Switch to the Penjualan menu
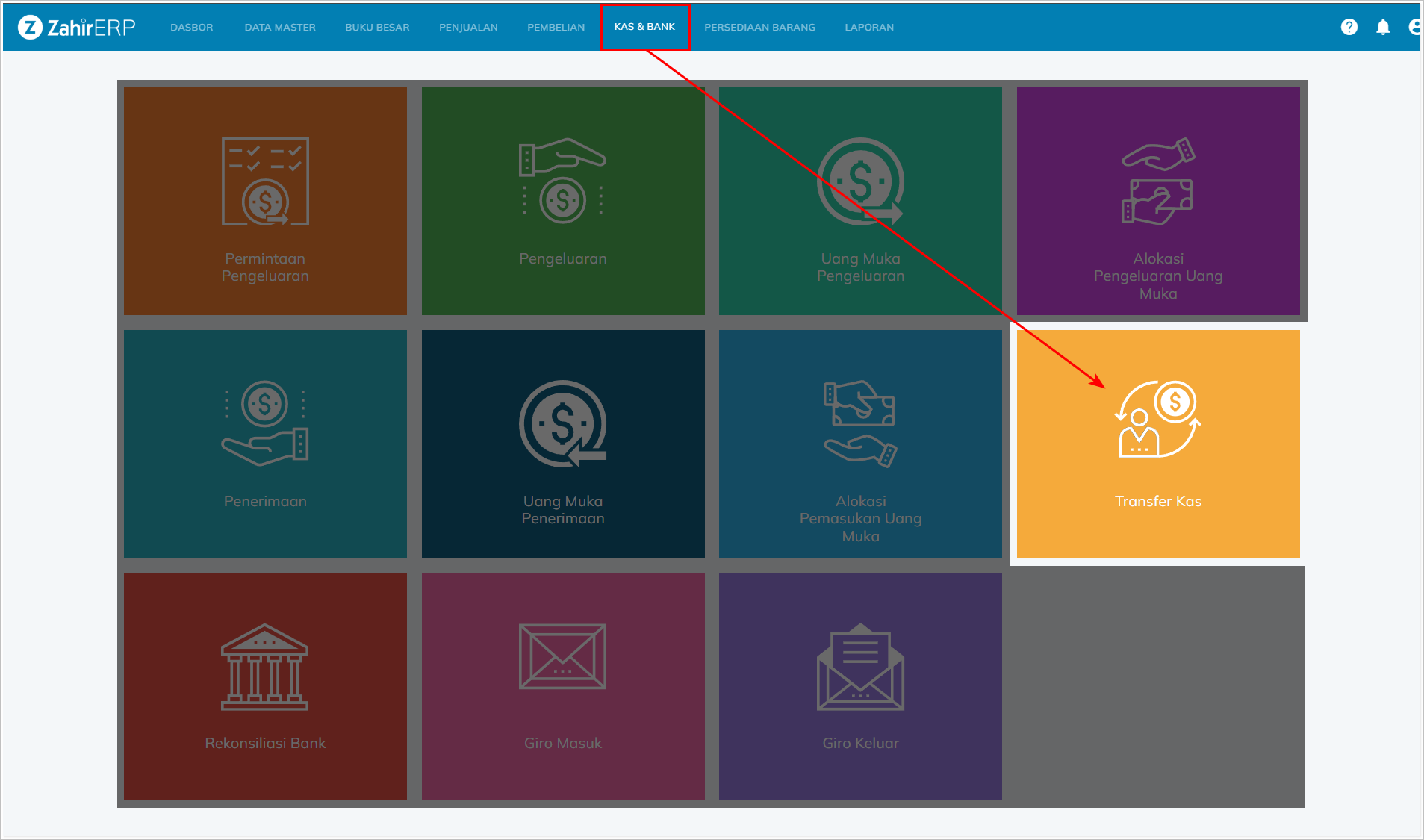Screen dimensions: 1424x840 tap(468, 27)
